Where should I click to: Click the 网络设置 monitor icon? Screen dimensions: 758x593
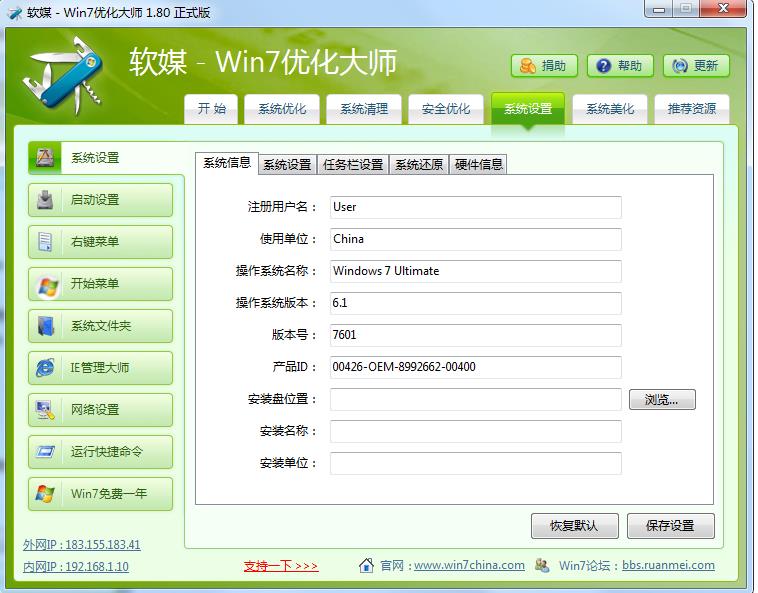pyautogui.click(x=45, y=410)
